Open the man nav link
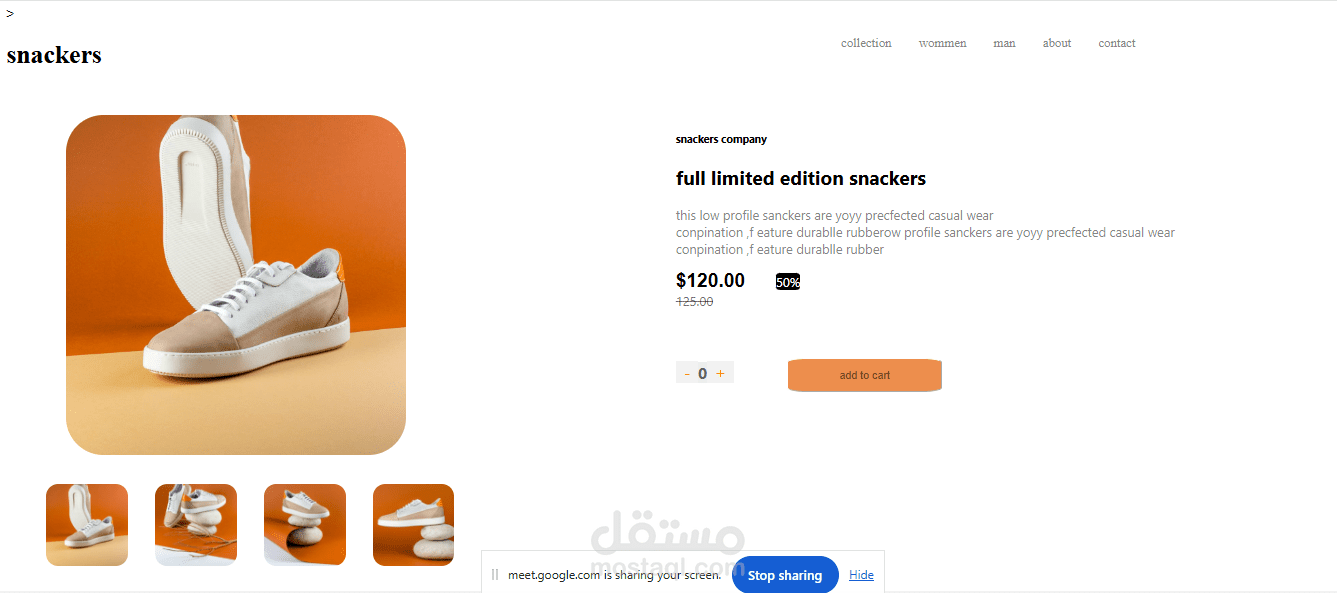 click(x=1004, y=43)
